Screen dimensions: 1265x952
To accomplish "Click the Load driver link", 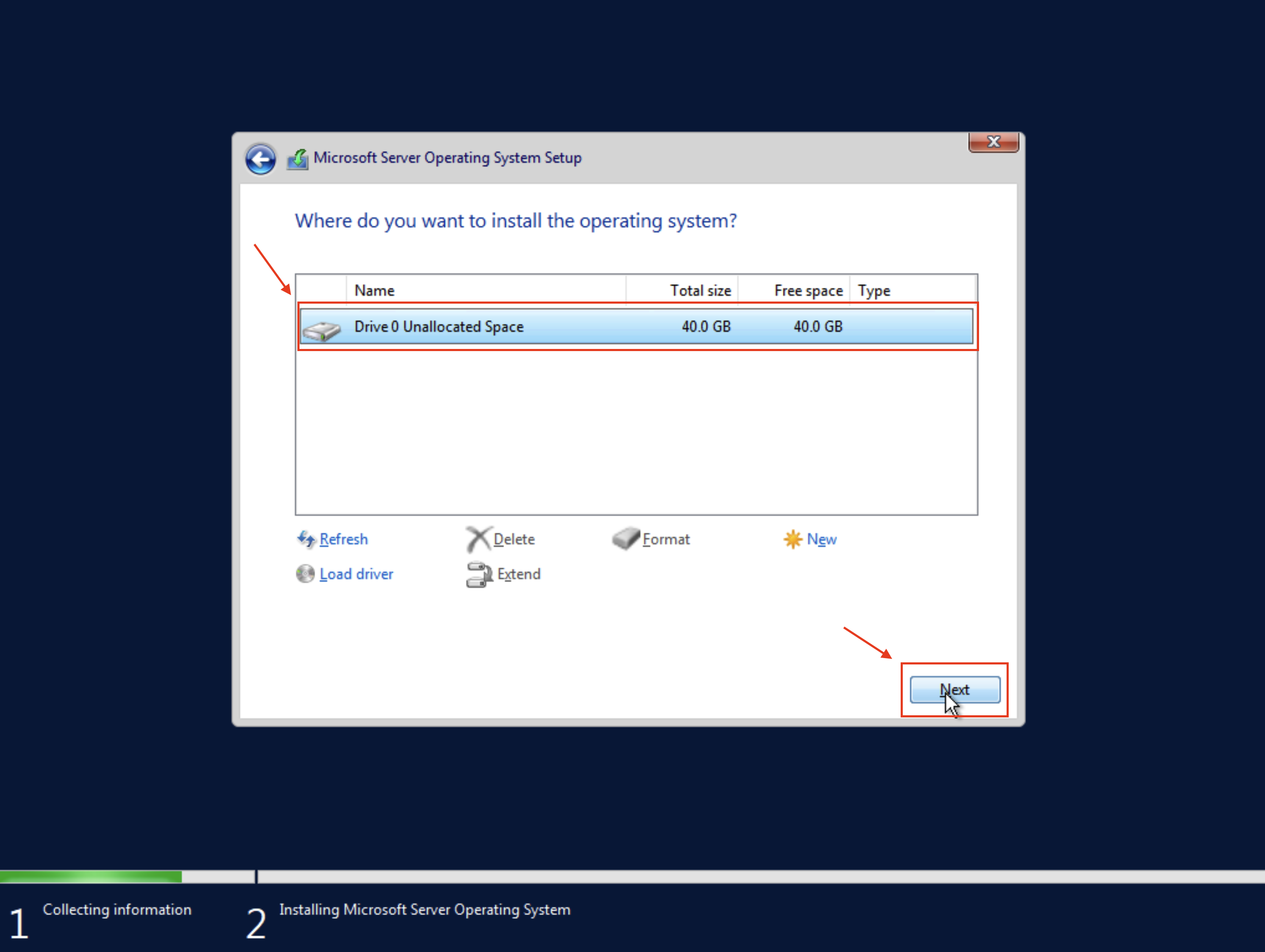I will (356, 573).
